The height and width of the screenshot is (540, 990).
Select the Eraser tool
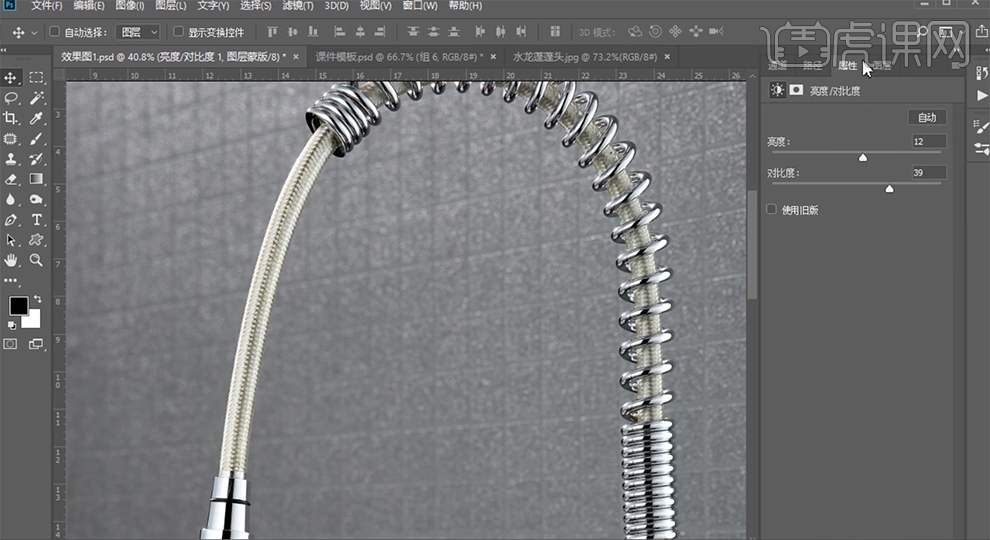tap(11, 179)
